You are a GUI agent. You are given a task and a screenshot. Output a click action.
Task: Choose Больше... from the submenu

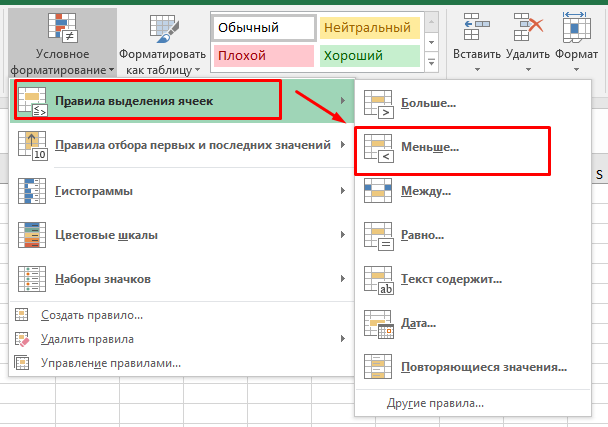coord(473,103)
